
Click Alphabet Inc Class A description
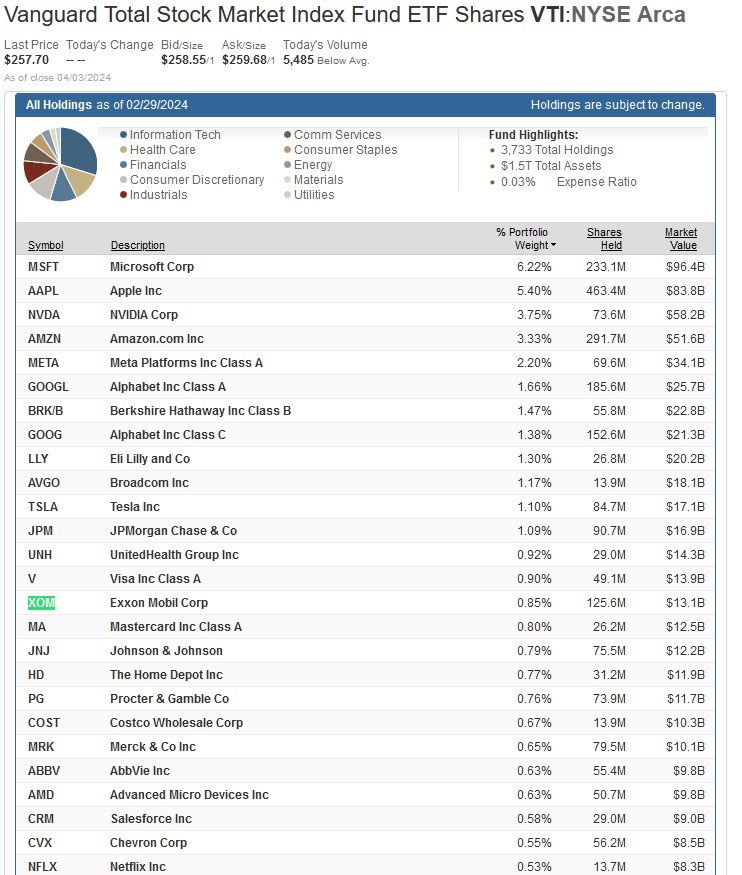tap(168, 387)
